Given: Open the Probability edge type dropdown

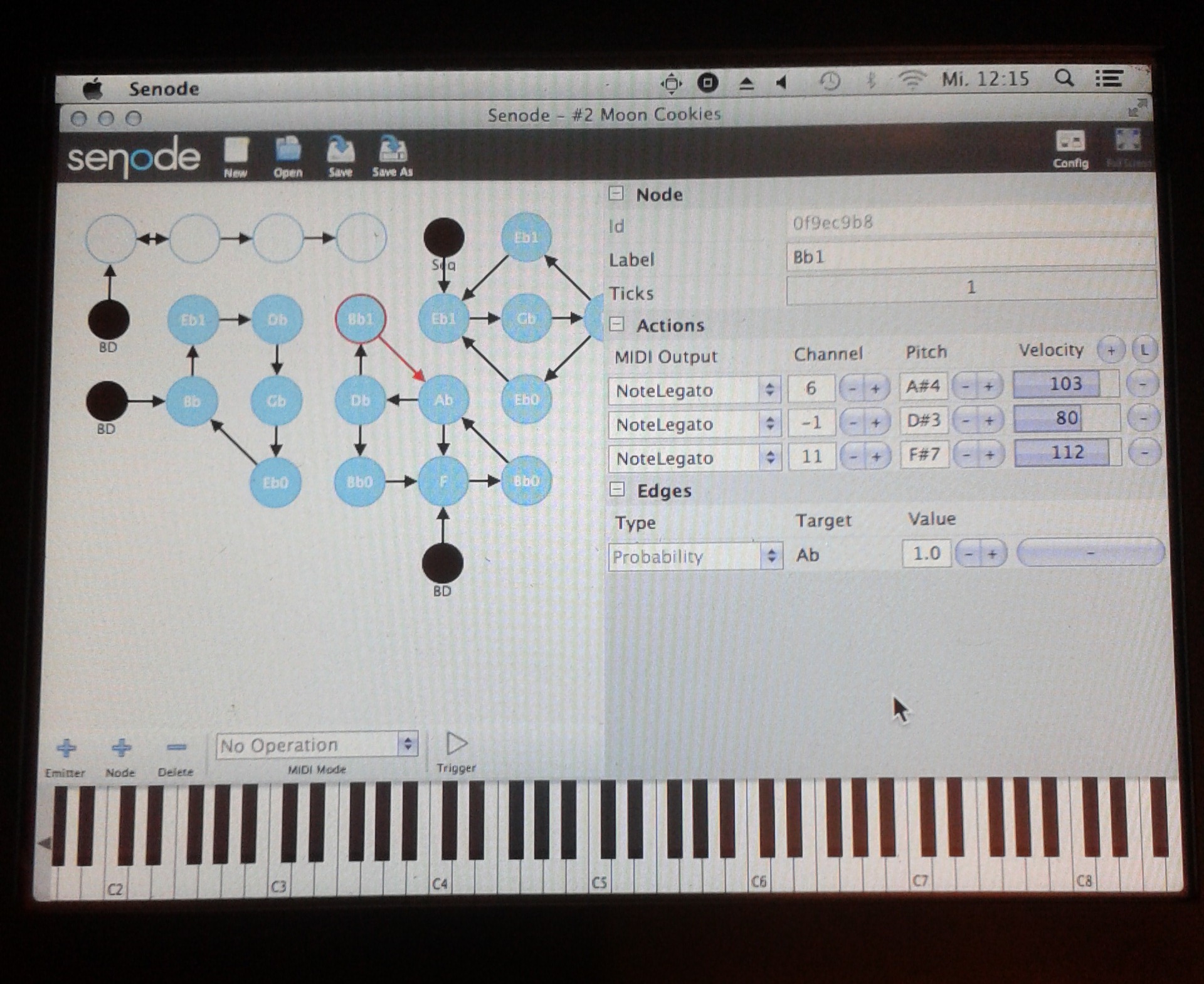Looking at the screenshot, I should coord(695,556).
